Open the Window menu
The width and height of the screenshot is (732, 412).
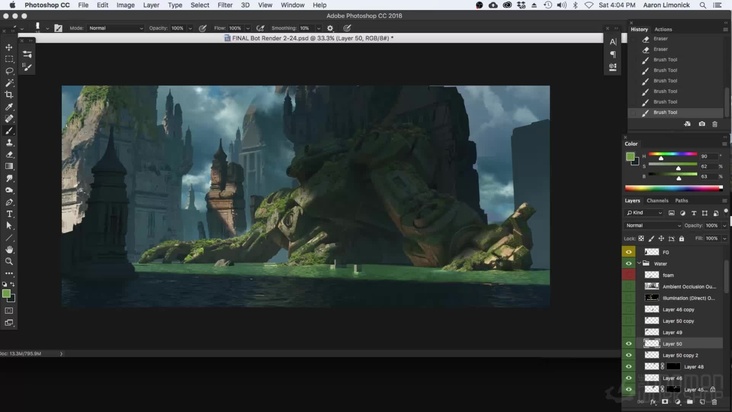(x=292, y=5)
